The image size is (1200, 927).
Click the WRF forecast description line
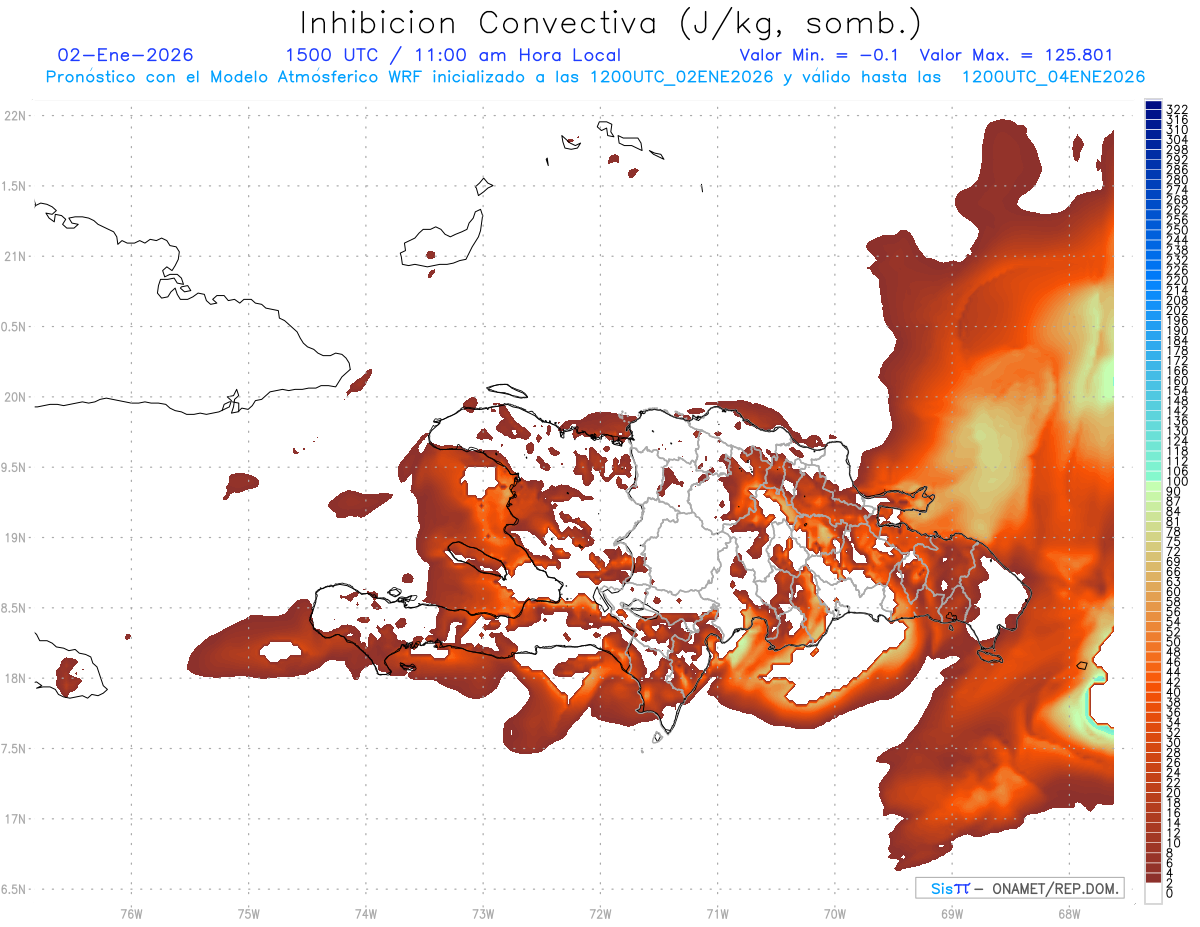[x=595, y=77]
